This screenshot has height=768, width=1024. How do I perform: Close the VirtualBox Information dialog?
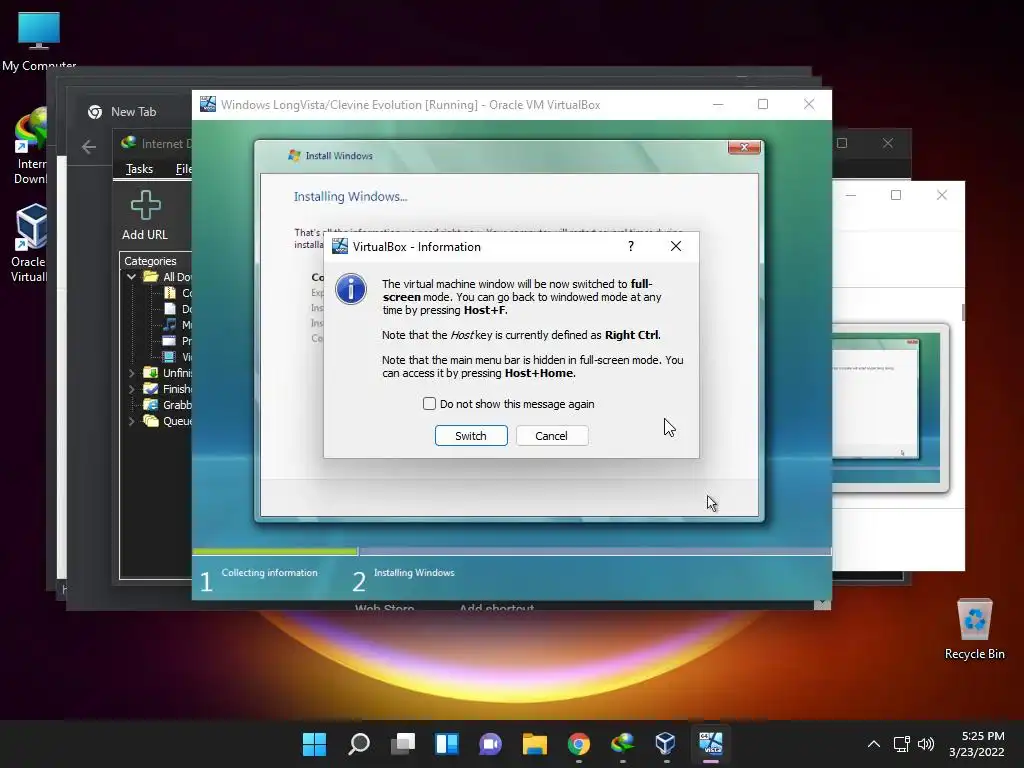(x=676, y=246)
